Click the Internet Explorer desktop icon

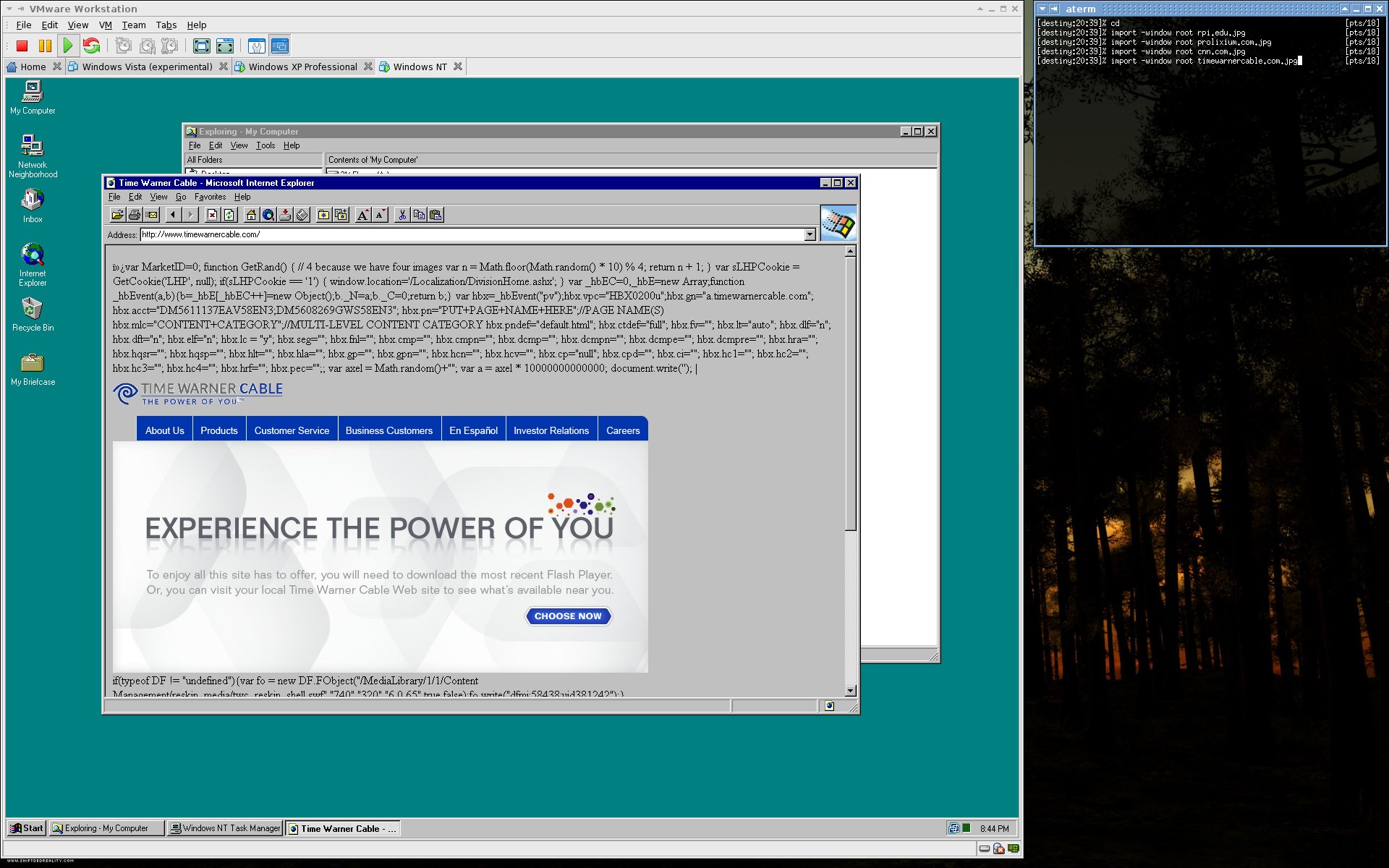tap(33, 265)
